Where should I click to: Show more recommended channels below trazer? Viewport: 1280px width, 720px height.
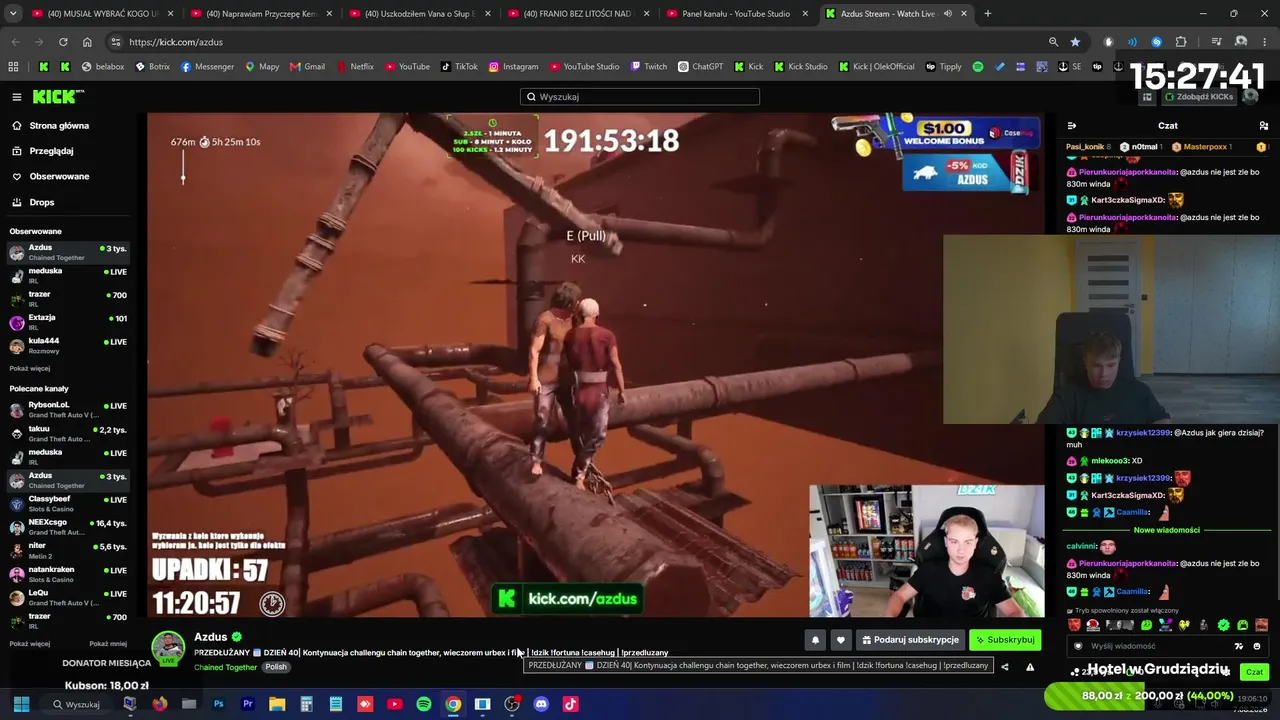[x=30, y=644]
